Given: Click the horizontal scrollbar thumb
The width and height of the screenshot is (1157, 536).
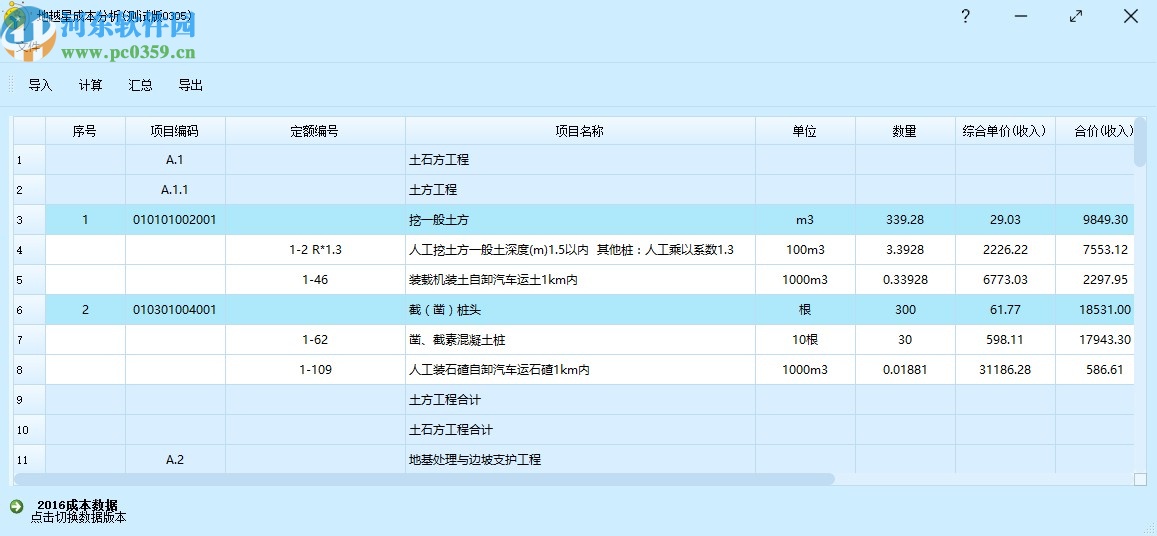Looking at the screenshot, I should [424, 479].
